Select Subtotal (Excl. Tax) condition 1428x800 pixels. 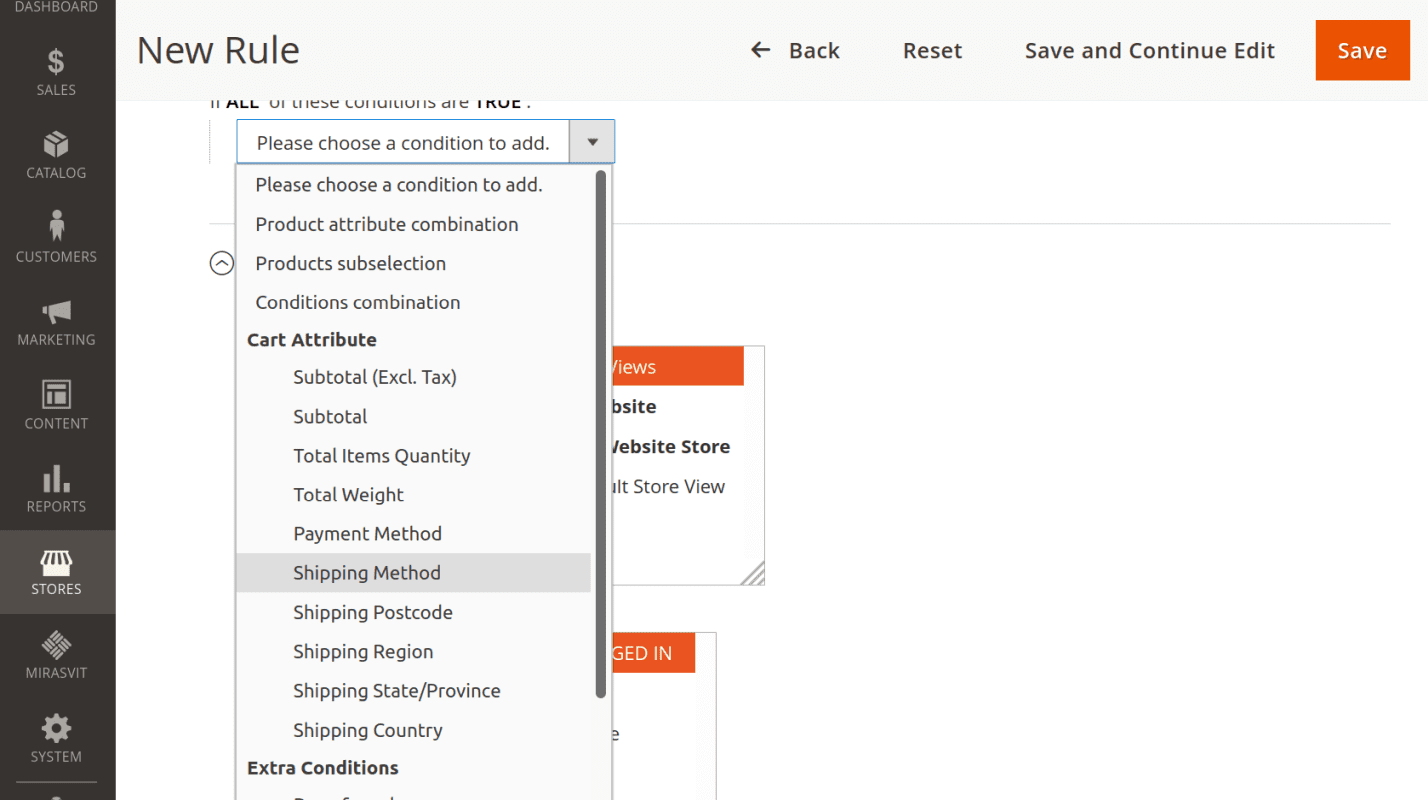click(414, 377)
